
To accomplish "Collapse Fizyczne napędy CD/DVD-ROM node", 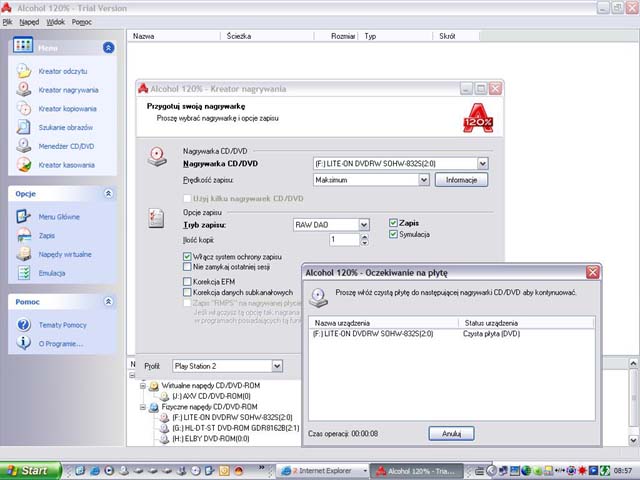I will [143, 407].
